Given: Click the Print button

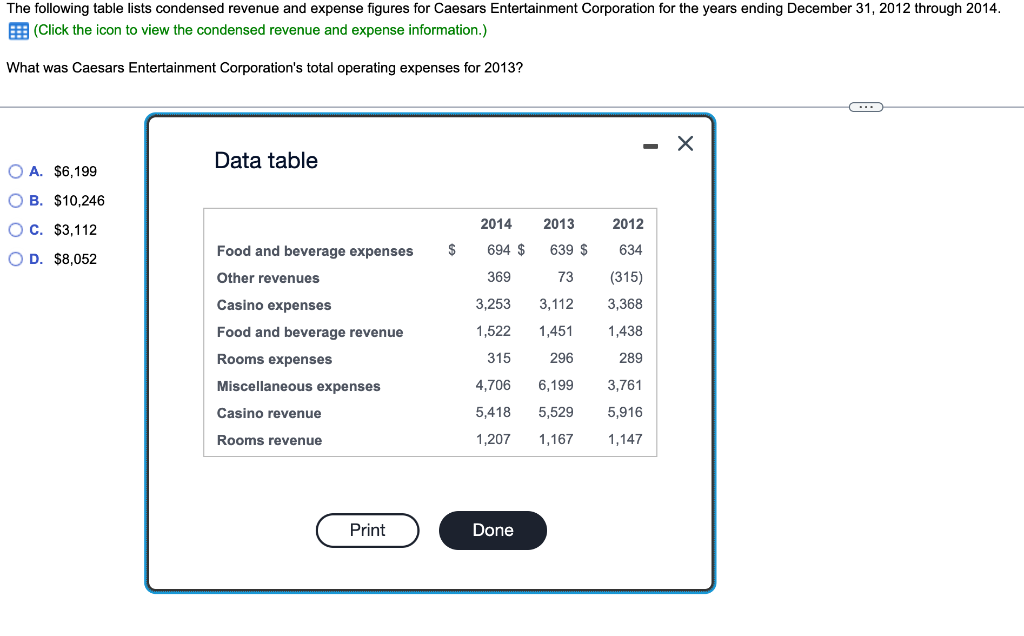Looking at the screenshot, I should [367, 530].
